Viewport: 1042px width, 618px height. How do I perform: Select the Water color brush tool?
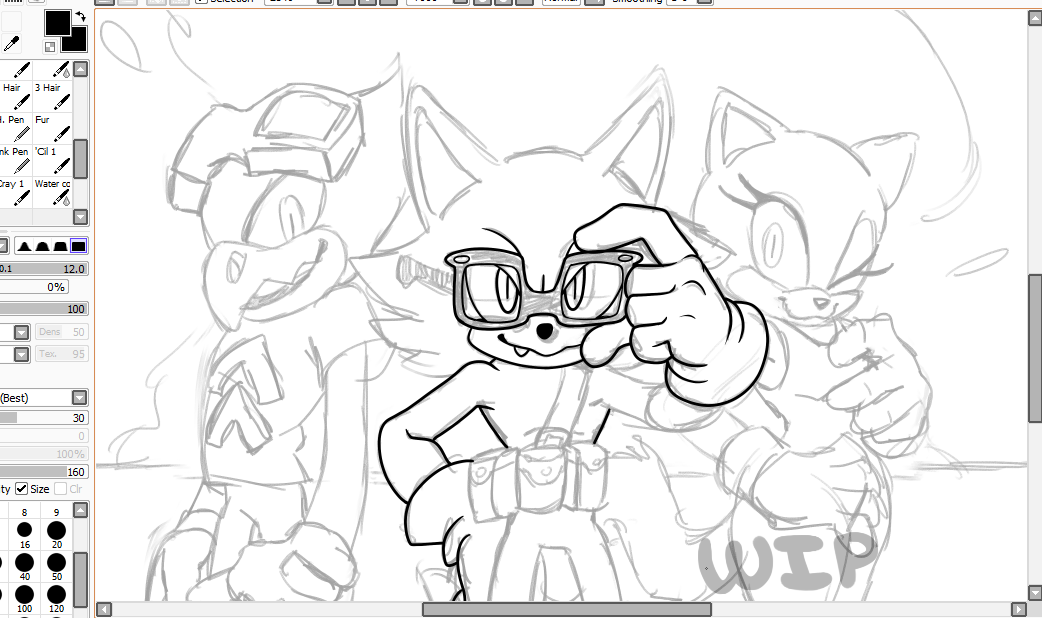52,191
